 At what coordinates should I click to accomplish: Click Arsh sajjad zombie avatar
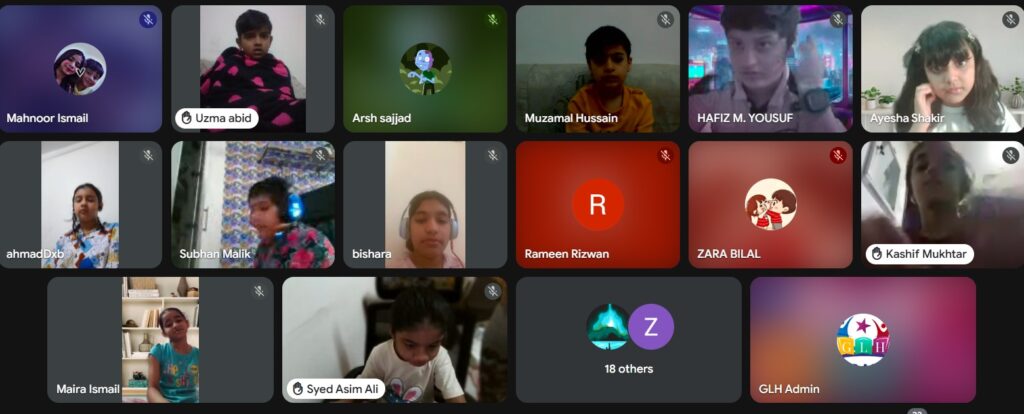tap(425, 69)
